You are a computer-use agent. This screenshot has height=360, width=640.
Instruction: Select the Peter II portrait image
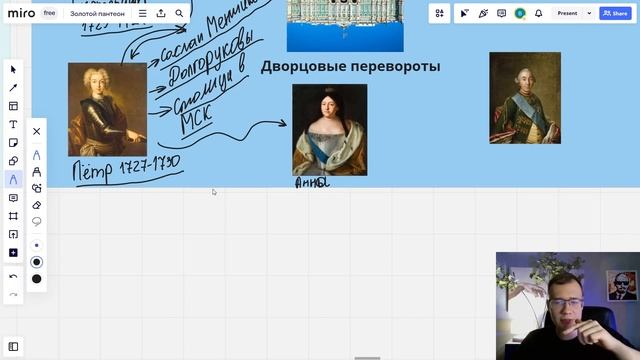(107, 109)
